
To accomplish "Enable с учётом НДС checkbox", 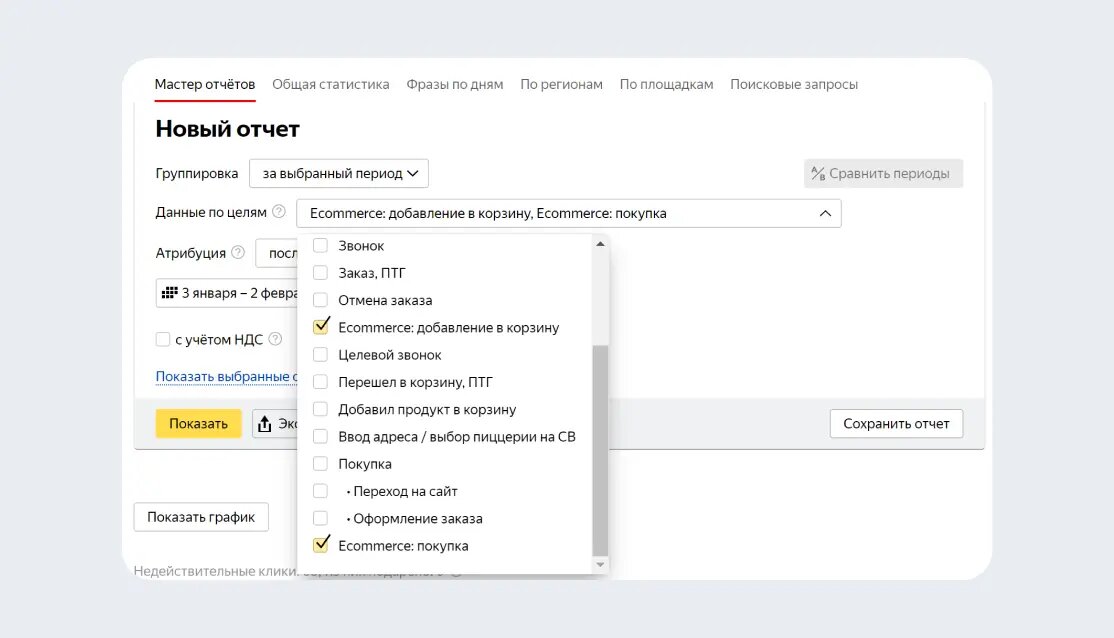I will [x=163, y=340].
